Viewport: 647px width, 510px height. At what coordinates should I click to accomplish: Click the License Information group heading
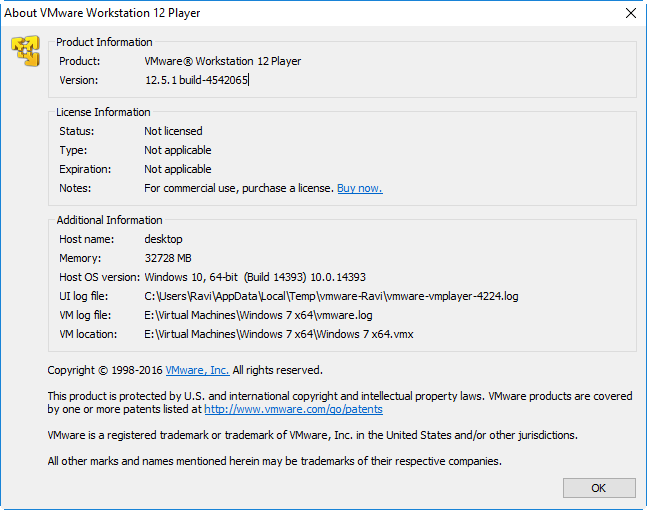point(103,112)
